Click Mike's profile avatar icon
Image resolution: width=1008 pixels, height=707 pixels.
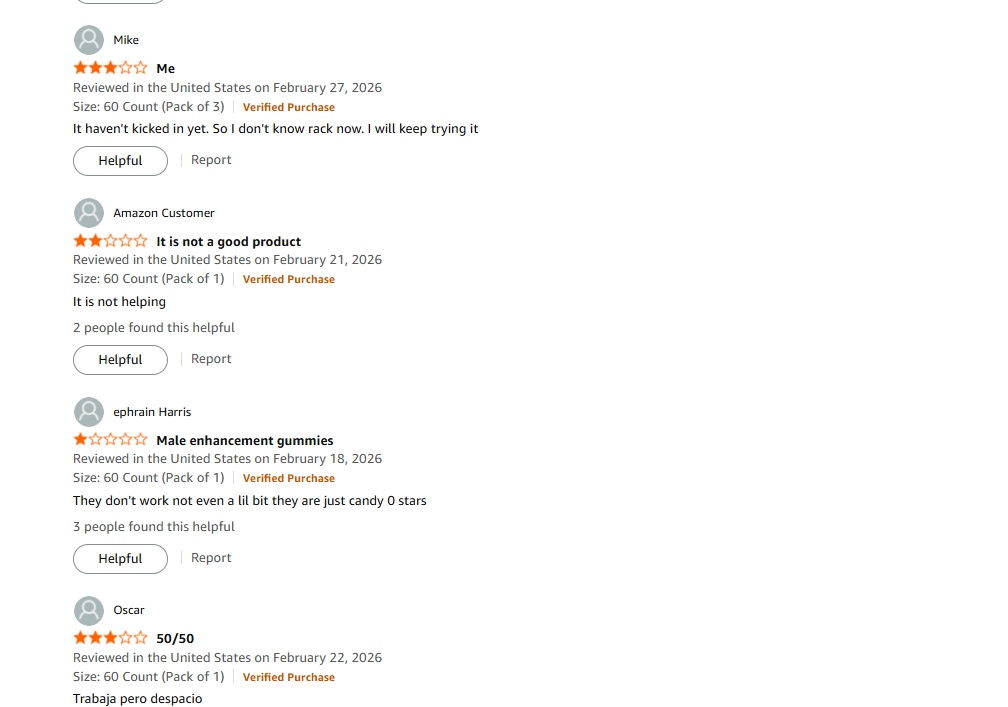click(x=89, y=40)
